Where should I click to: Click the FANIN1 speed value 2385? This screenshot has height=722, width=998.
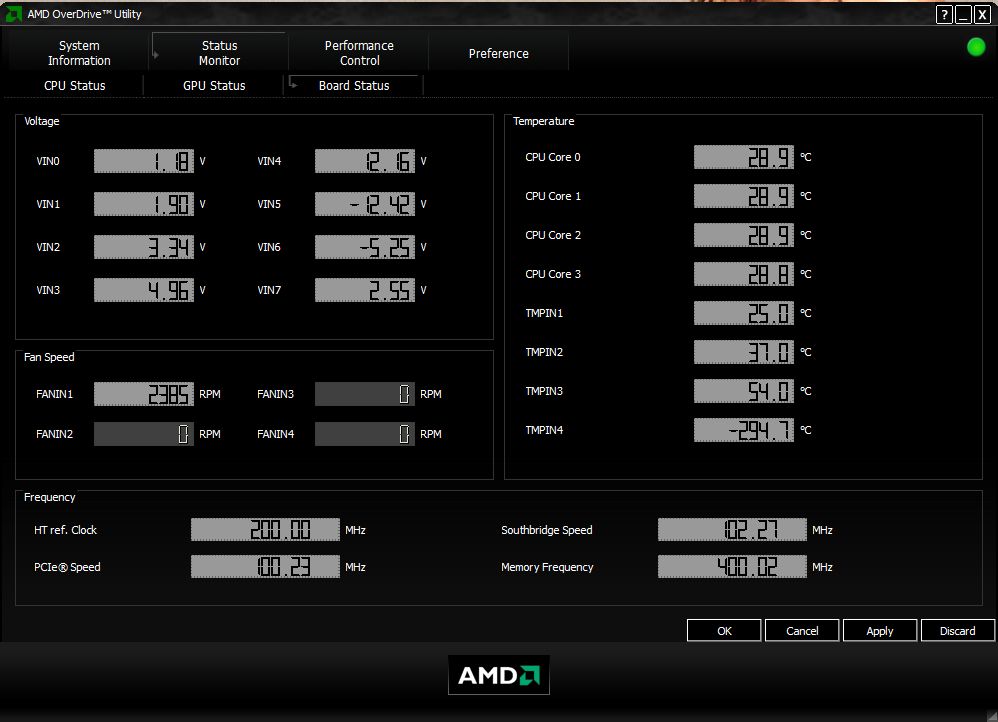(144, 394)
